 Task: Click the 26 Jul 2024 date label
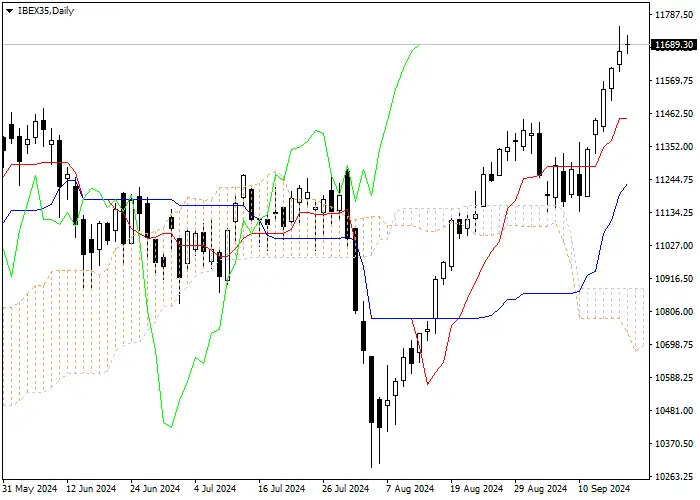click(x=346, y=489)
